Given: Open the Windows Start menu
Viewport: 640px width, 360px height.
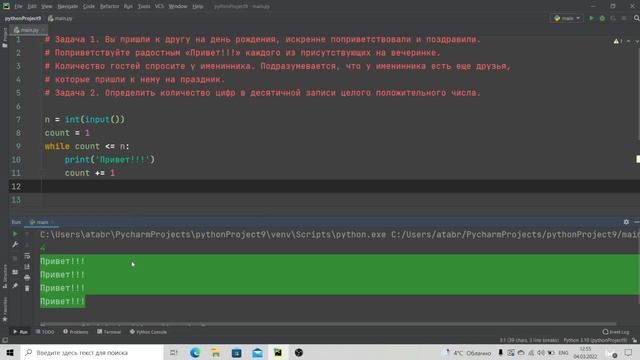Looking at the screenshot, I should [10, 352].
